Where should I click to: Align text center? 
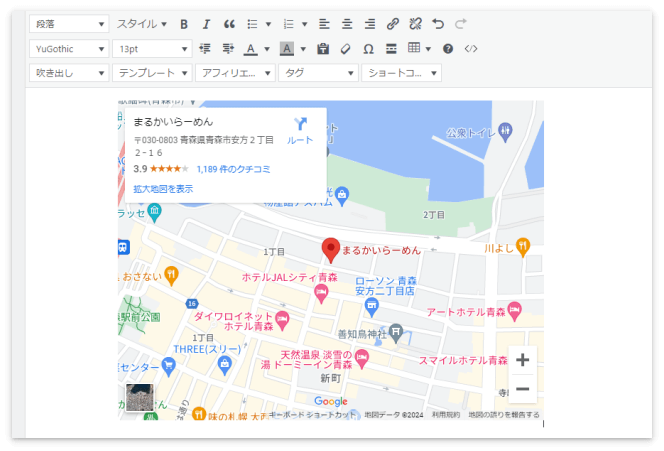point(347,24)
